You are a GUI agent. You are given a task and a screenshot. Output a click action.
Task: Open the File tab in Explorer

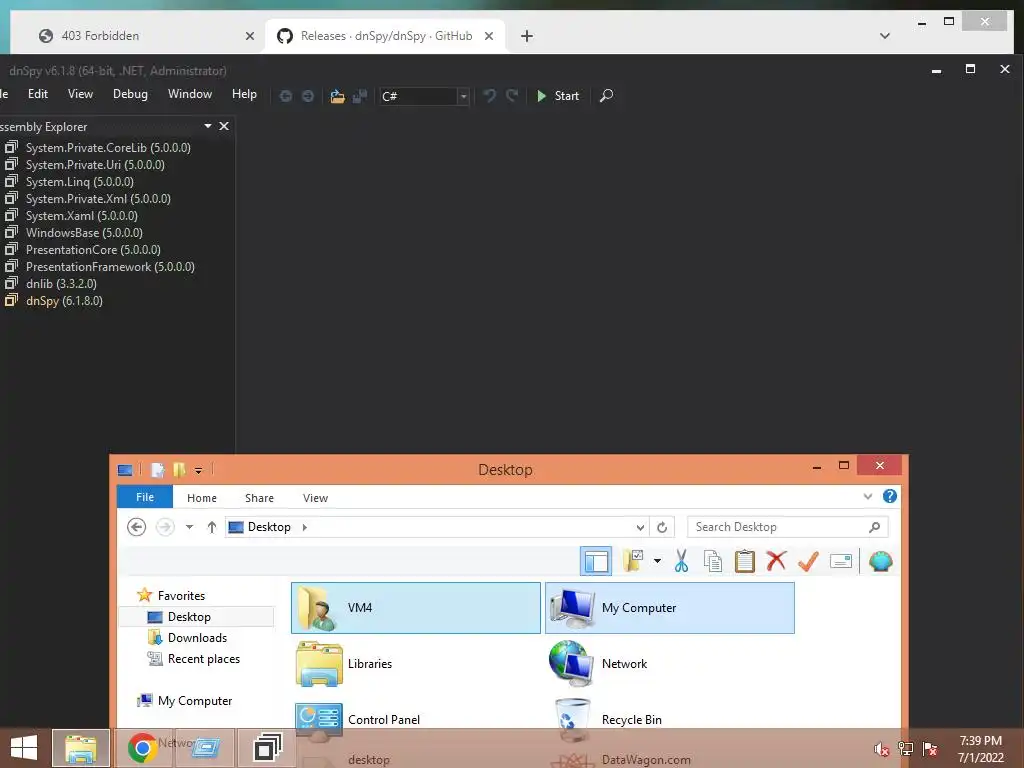pos(145,497)
